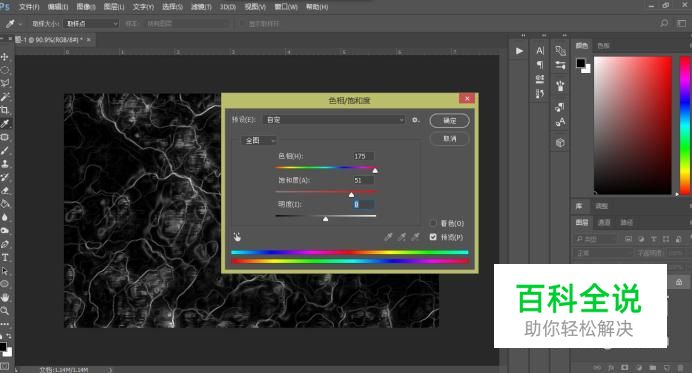This screenshot has width=692, height=373.
Task: Toggle the Preview checkbox
Action: pyautogui.click(x=433, y=237)
